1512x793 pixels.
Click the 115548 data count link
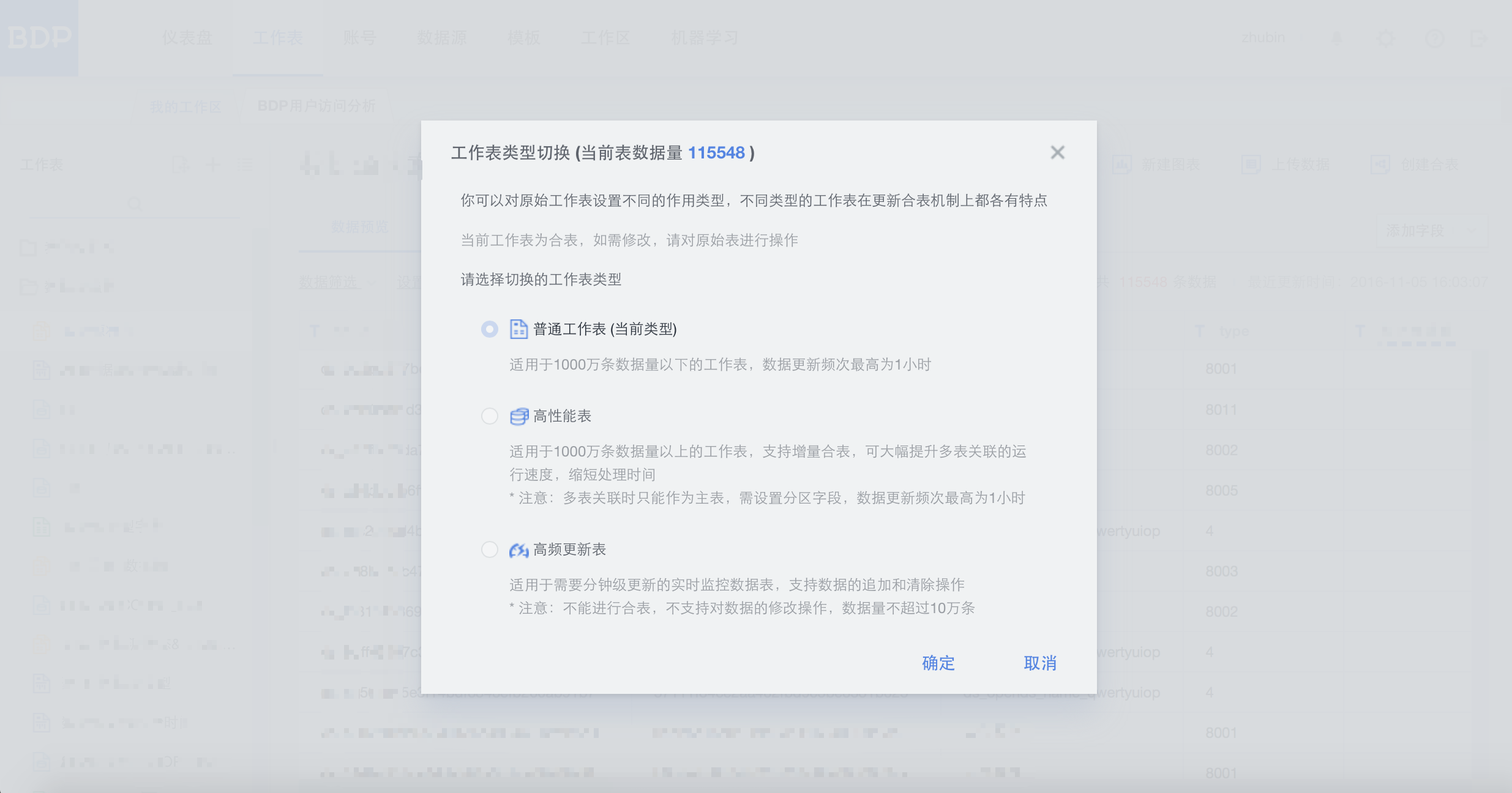click(716, 152)
